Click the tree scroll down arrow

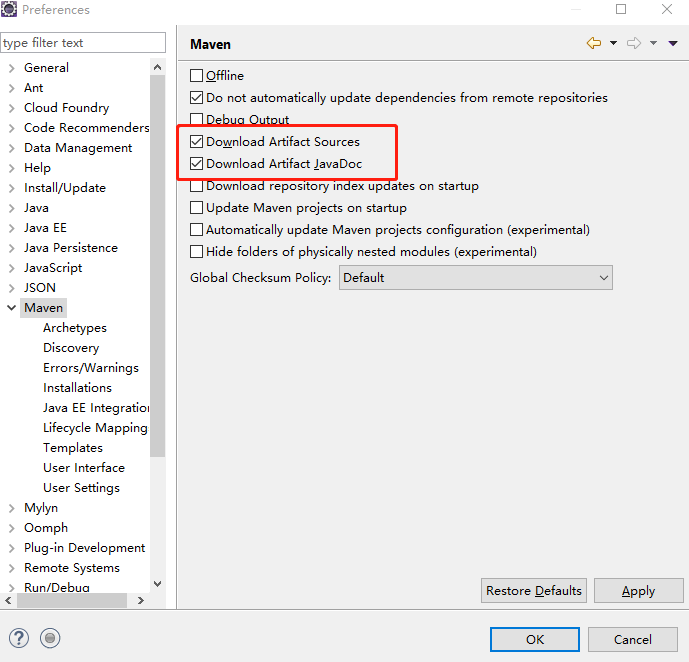point(158,584)
